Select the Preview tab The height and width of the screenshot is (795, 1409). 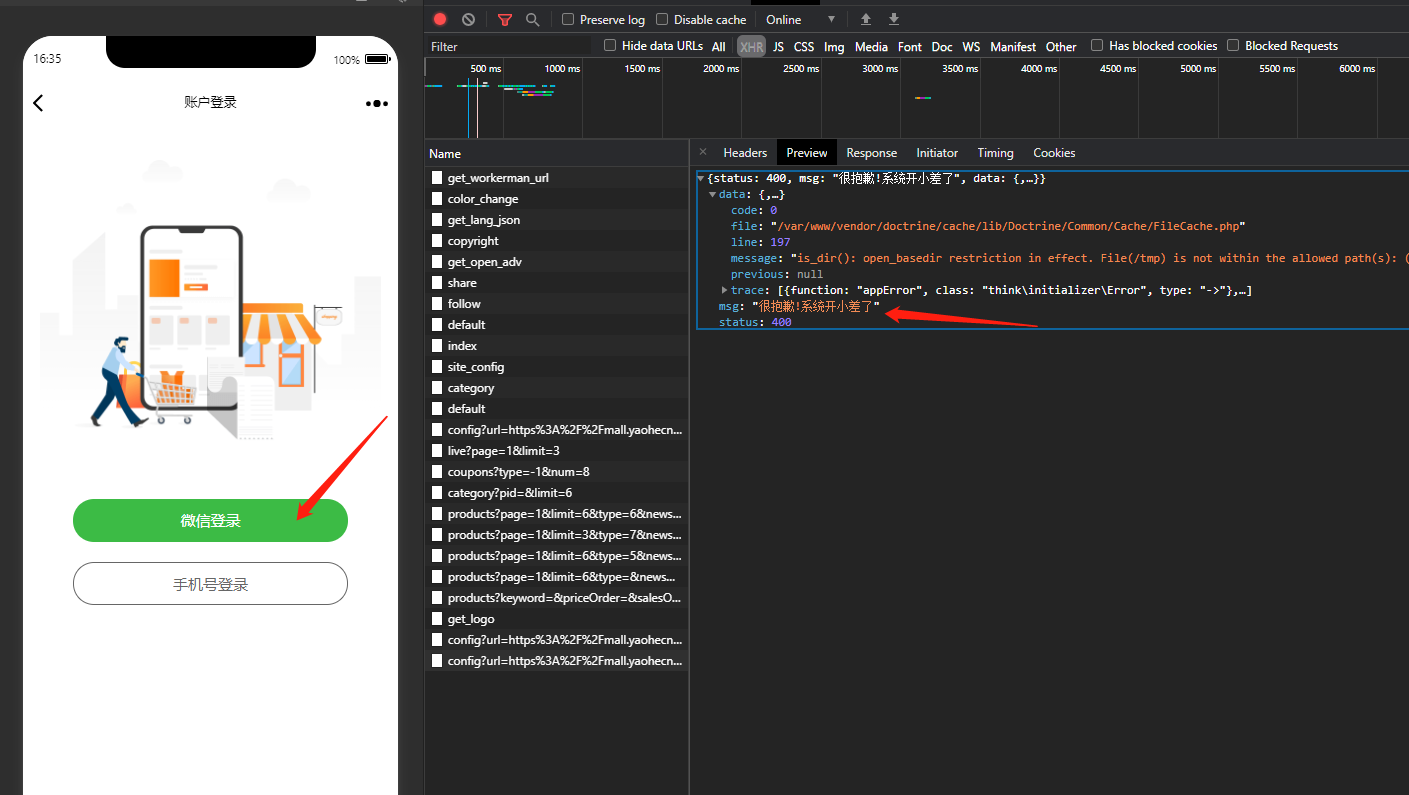(x=807, y=153)
